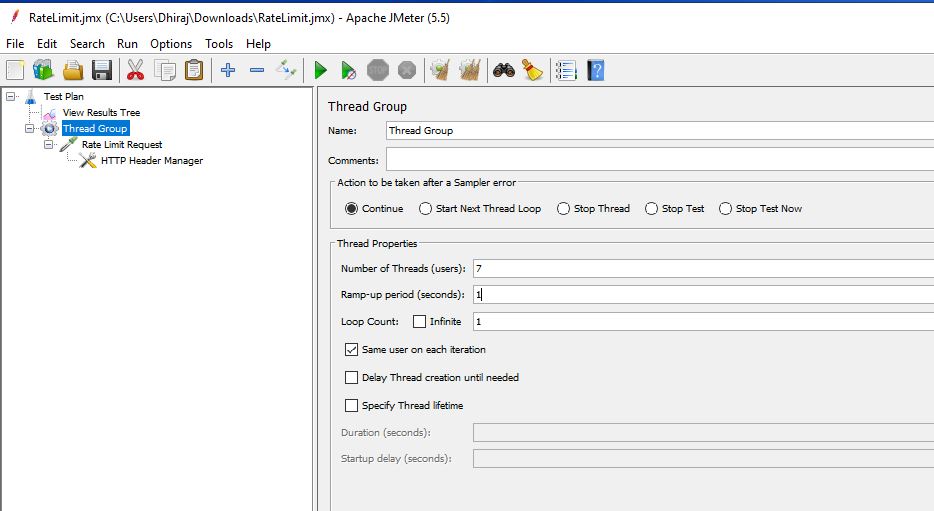934x511 pixels.
Task: Select the Stop Test radio button
Action: (x=652, y=209)
